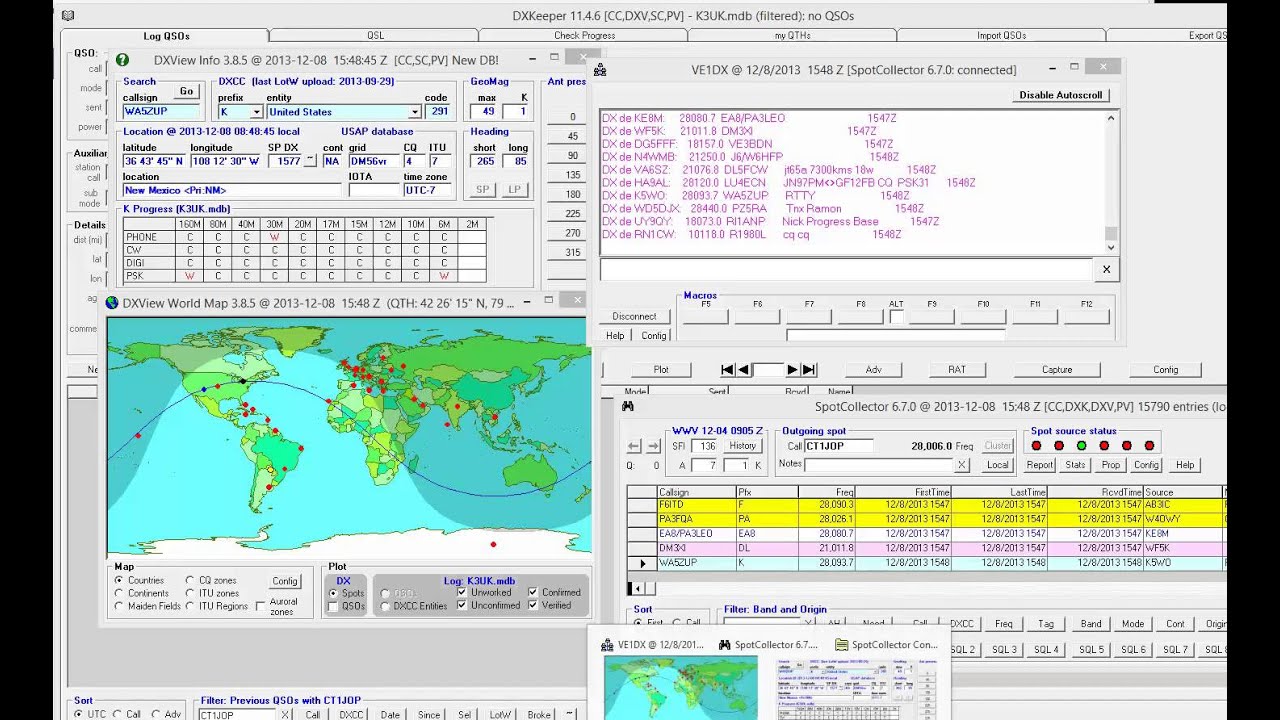
Task: Clear the spot cluster command input X
Action: 1106,269
